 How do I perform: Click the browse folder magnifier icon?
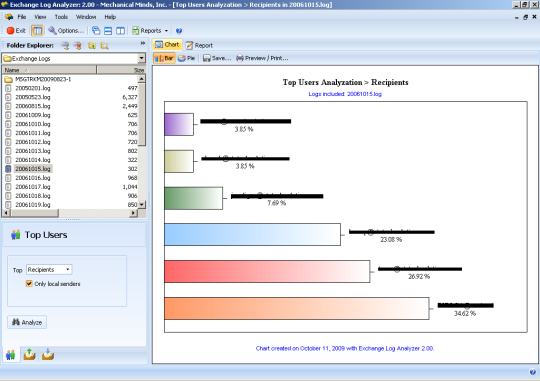click(105, 45)
